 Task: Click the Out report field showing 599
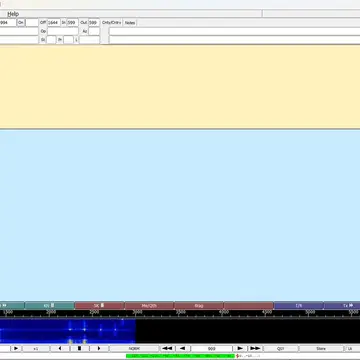94,23
